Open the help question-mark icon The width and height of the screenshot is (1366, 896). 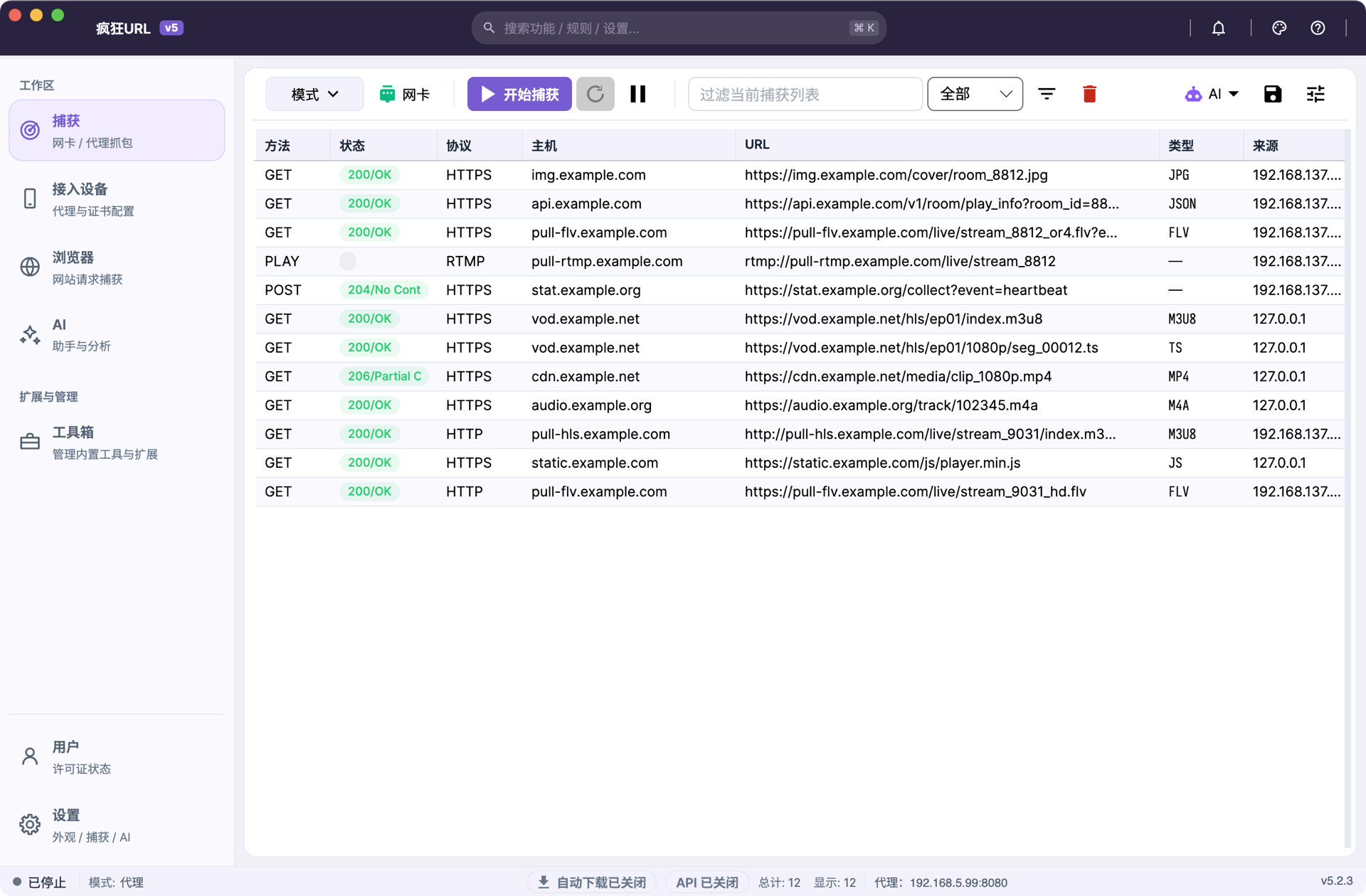pos(1318,28)
